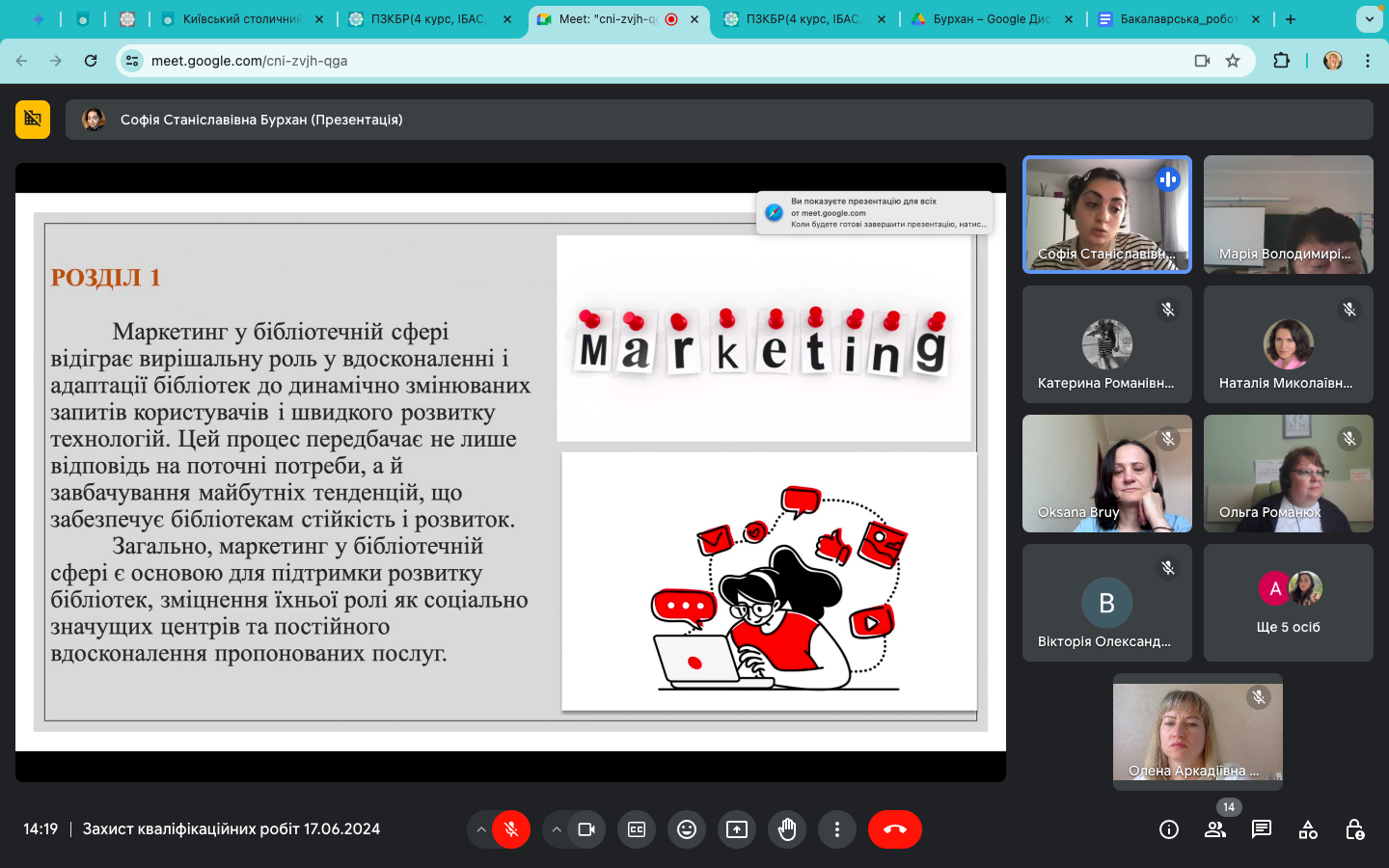Open the 'Ще 5 осіб' participants tile

point(1288,603)
